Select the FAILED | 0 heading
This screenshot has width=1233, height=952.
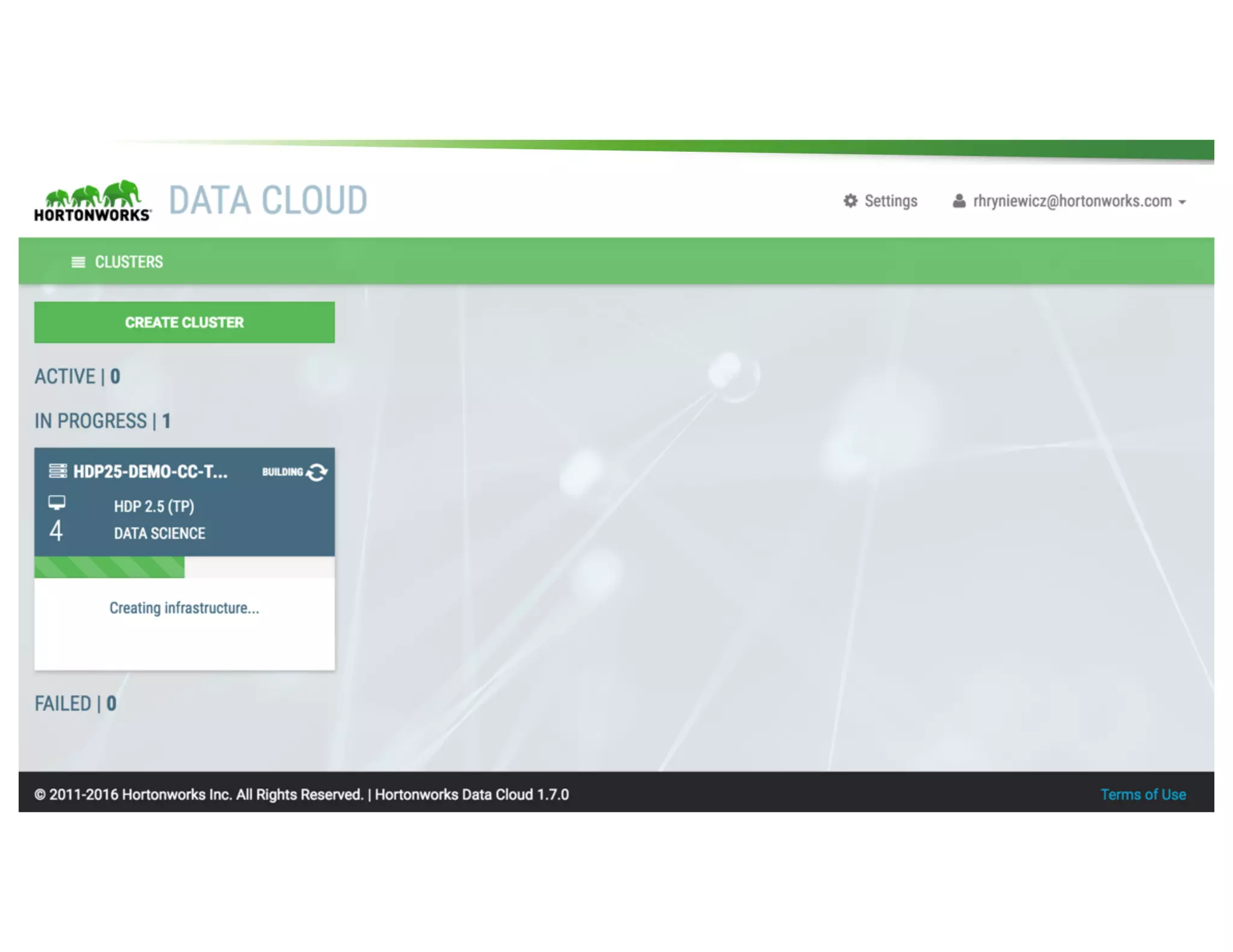click(x=75, y=703)
